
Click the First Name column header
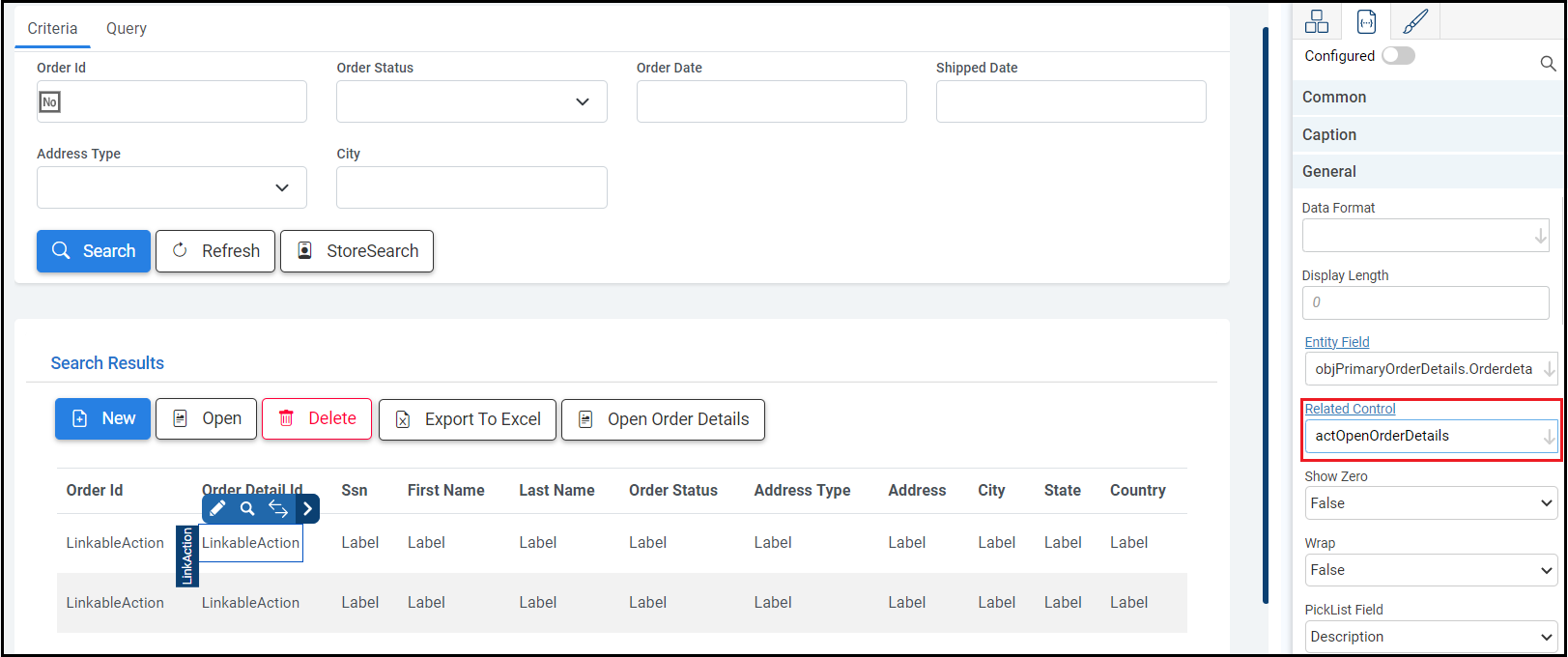coord(445,490)
